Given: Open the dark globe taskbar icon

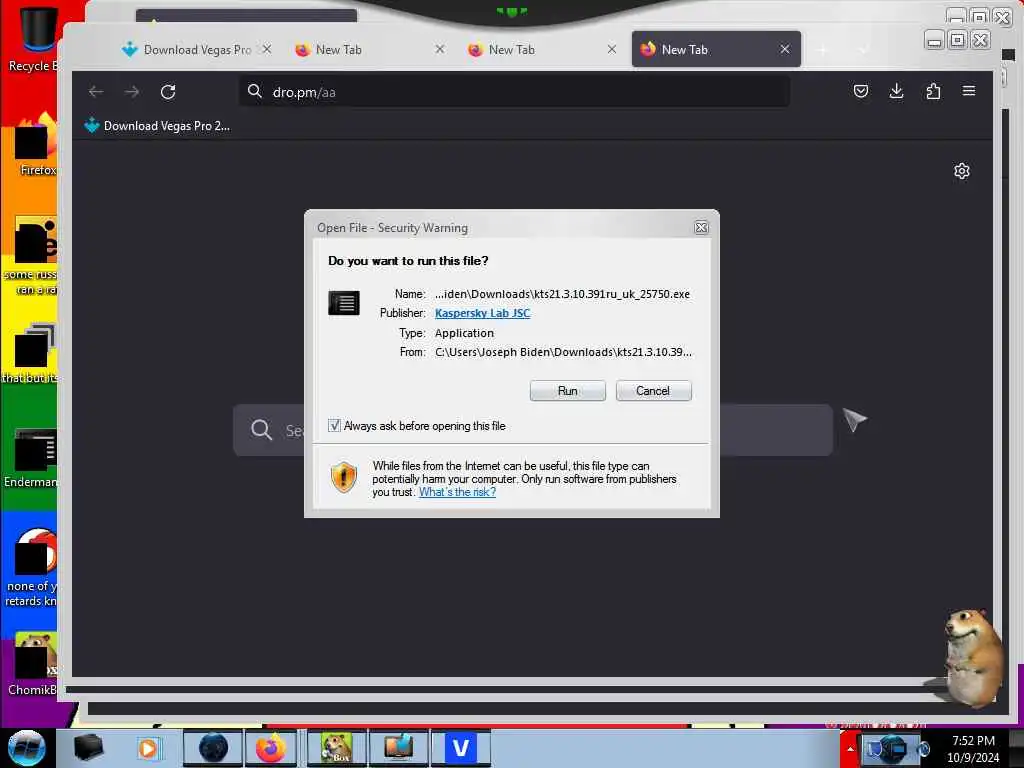Looking at the screenshot, I should [x=213, y=748].
